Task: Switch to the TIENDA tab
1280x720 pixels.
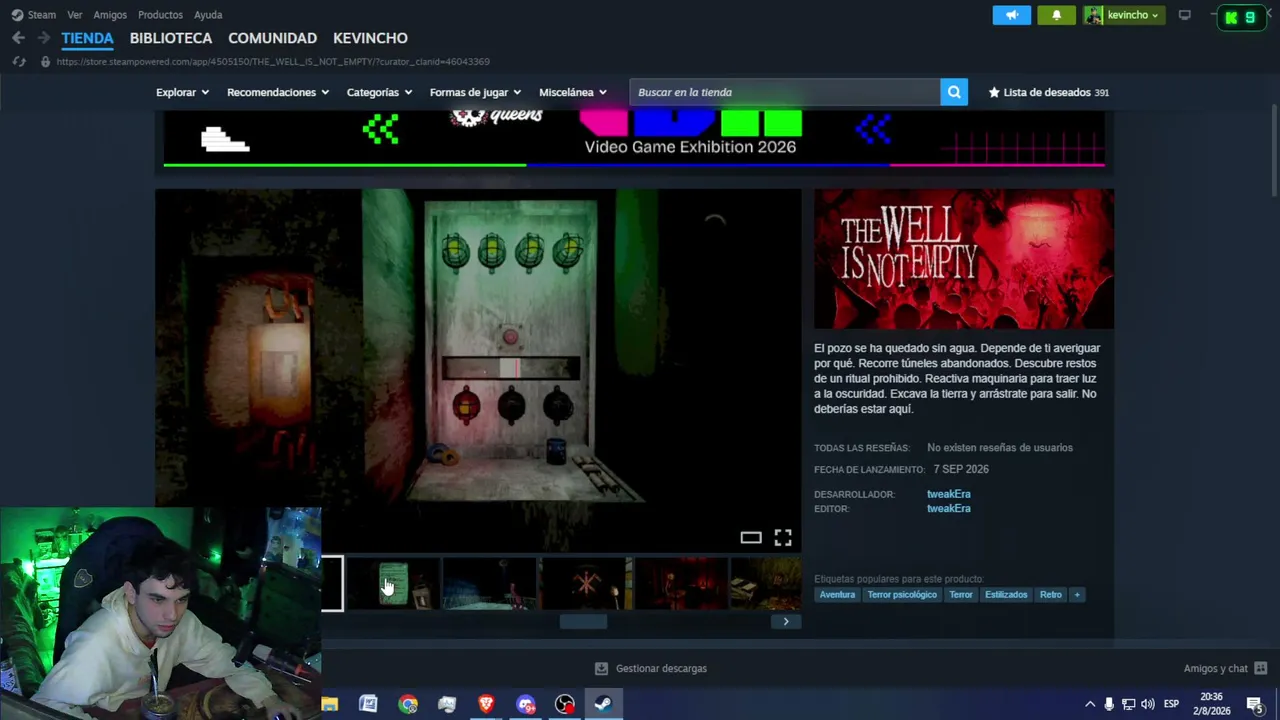Action: pos(87,38)
